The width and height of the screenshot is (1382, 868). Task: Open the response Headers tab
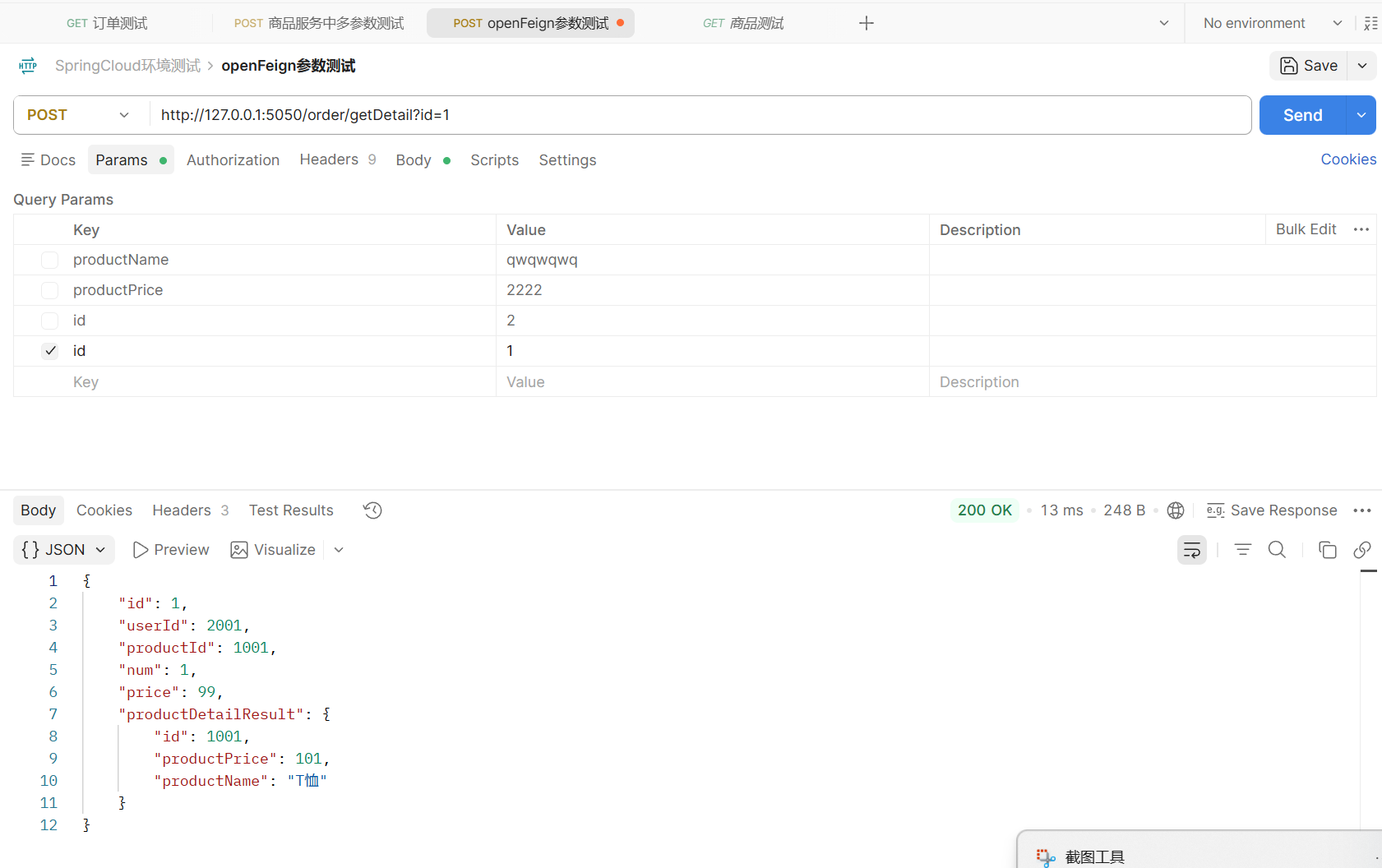click(x=191, y=510)
